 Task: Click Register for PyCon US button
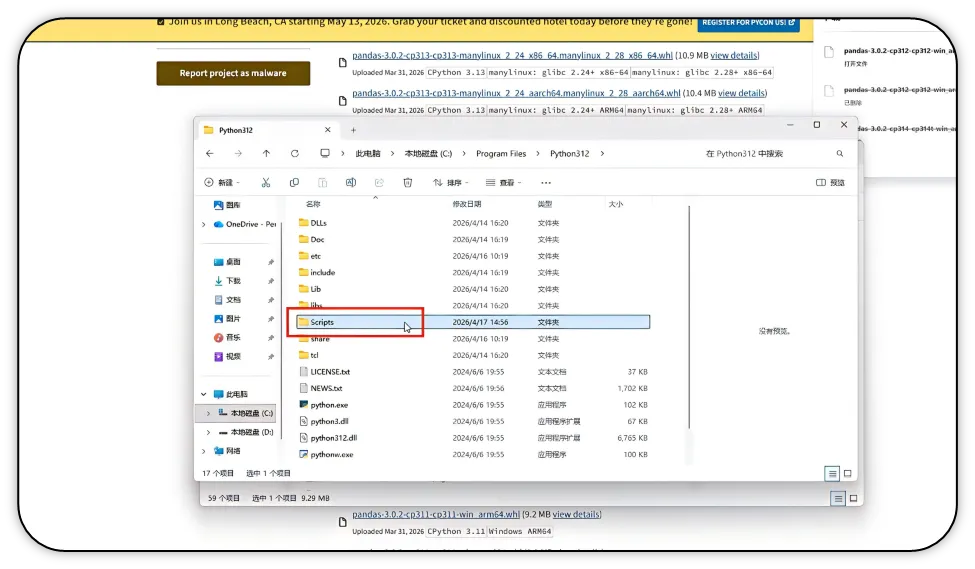click(x=749, y=23)
